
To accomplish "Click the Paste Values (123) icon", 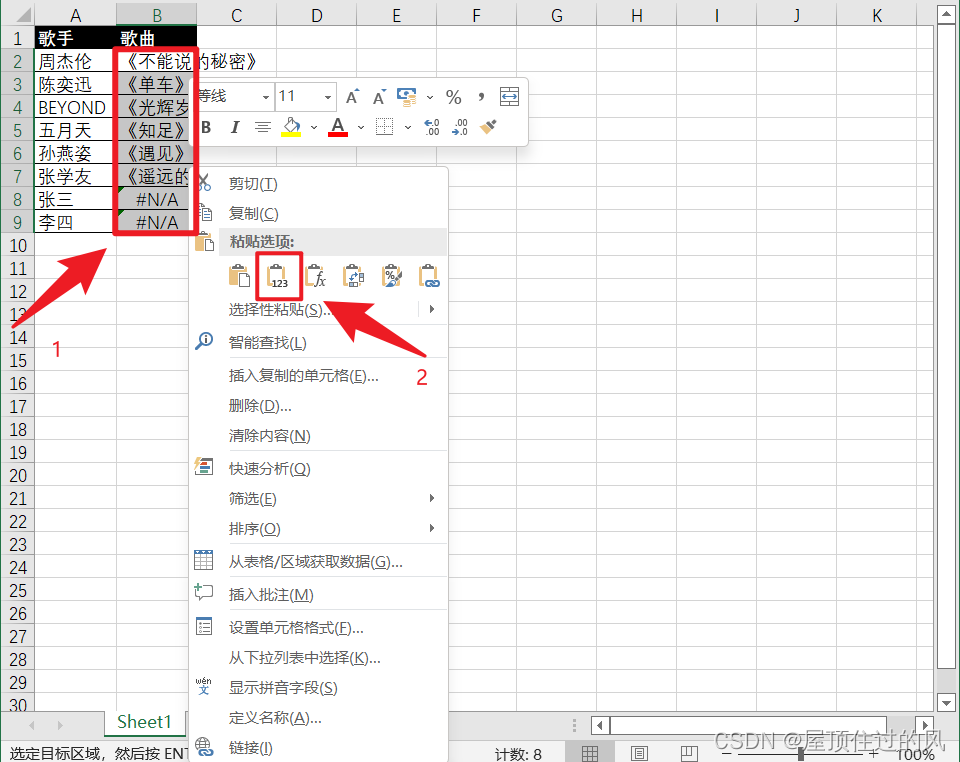I will point(277,275).
